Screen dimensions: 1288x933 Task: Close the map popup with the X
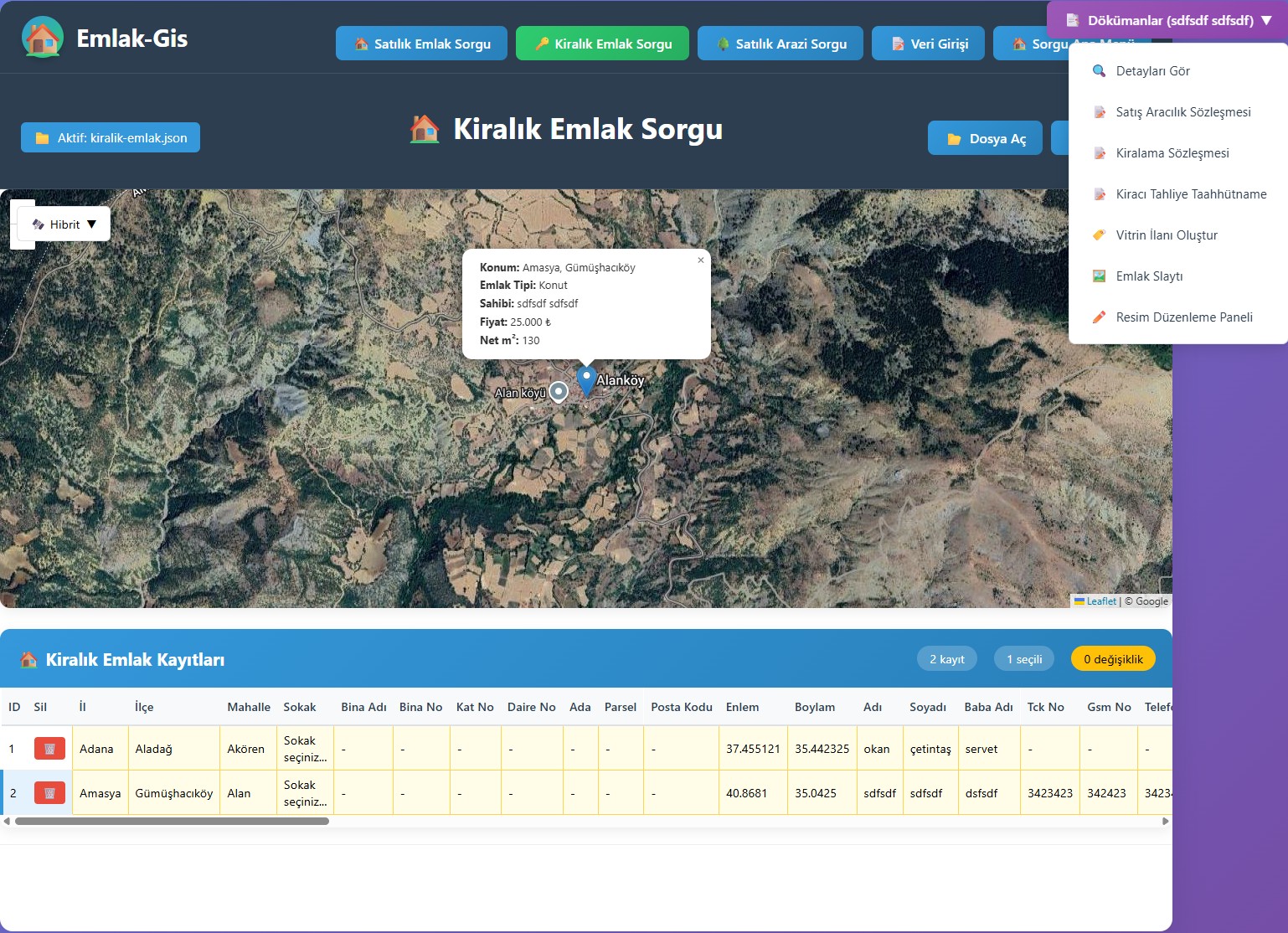701,260
